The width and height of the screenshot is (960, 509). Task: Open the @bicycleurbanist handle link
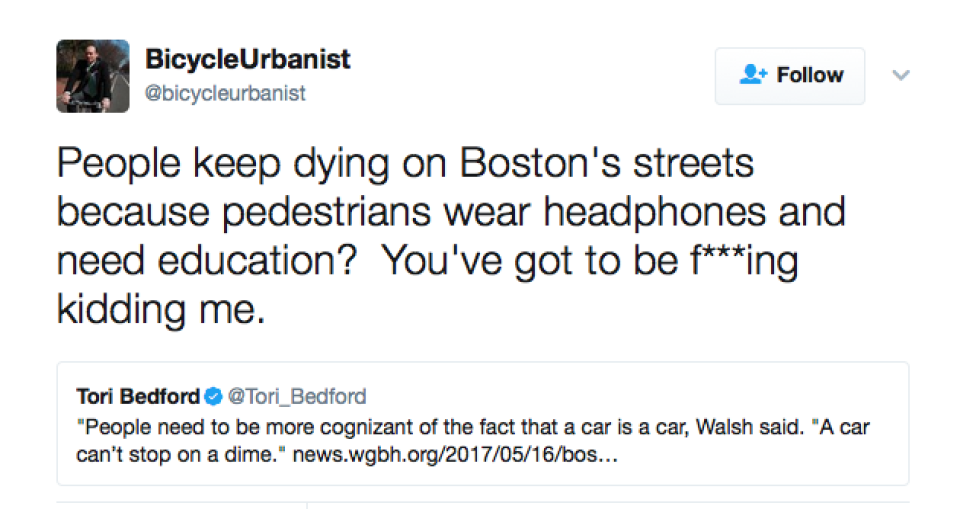point(226,93)
